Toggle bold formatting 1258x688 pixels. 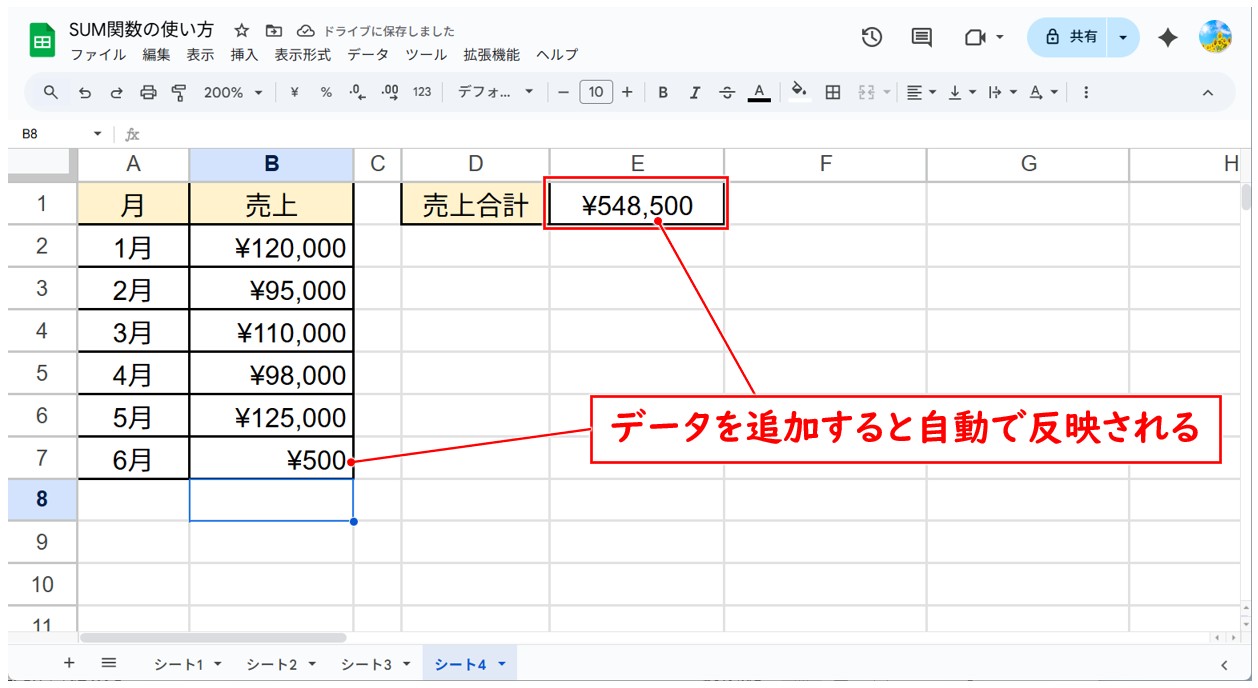(x=662, y=92)
